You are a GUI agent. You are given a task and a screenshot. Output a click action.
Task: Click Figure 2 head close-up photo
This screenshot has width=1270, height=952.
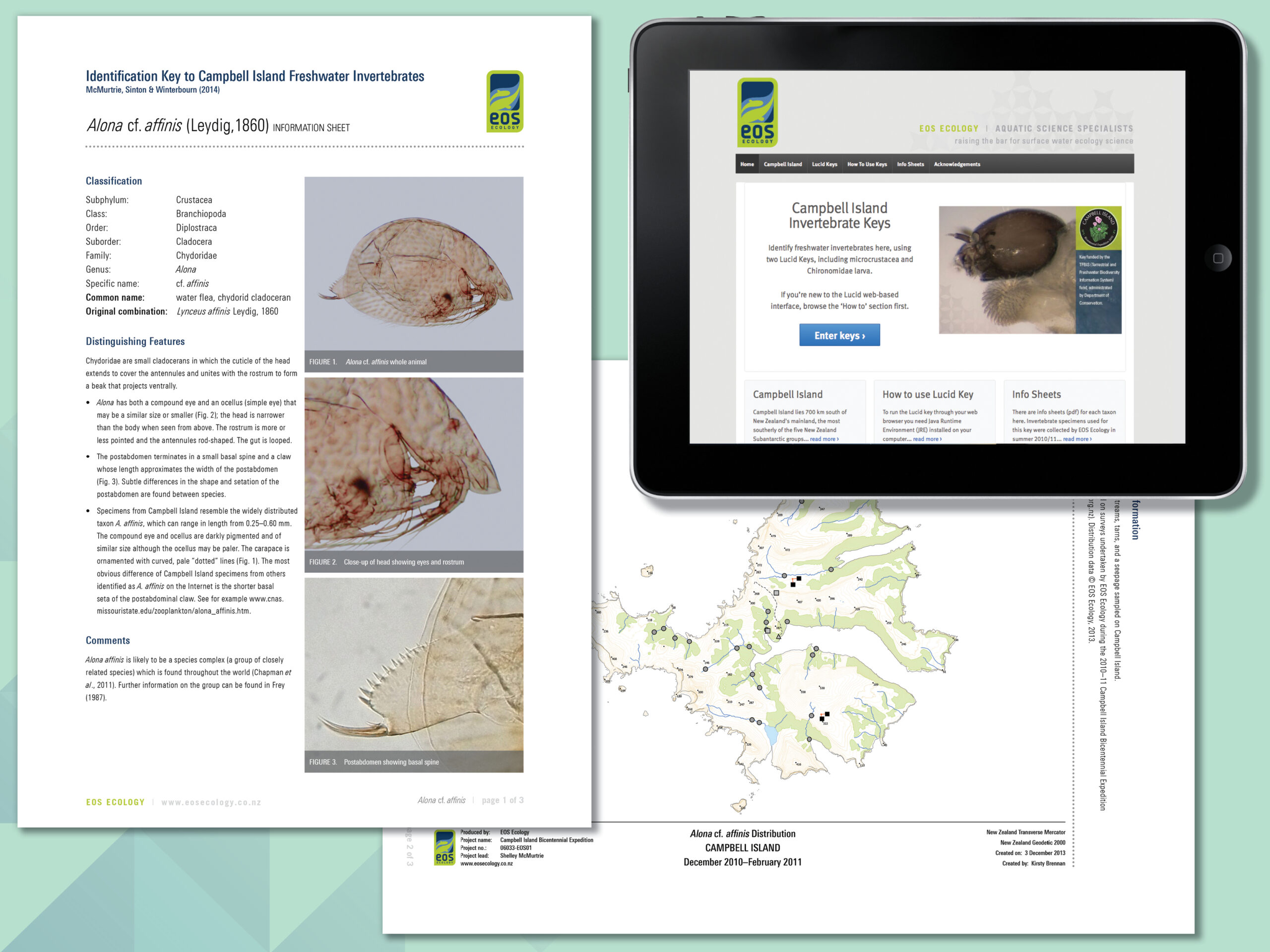[413, 464]
